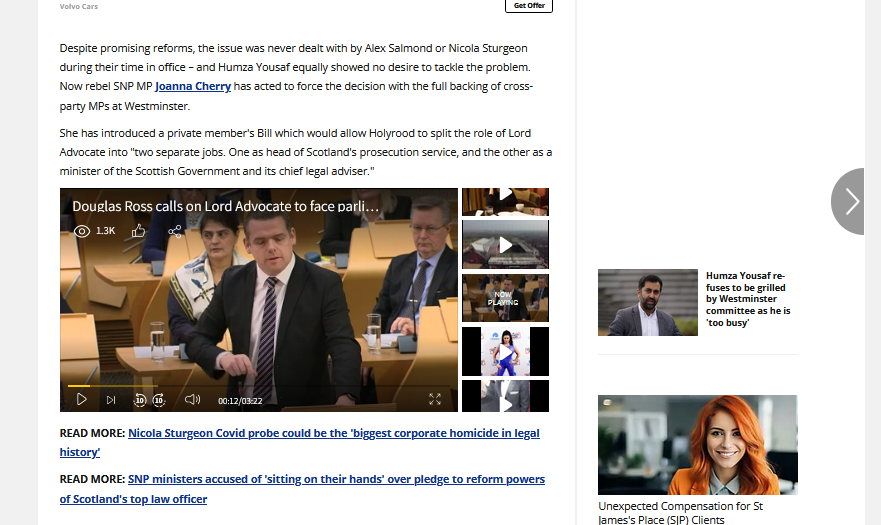Screen dimensions: 881x525
Task: Play the bottom suit playlist video
Action: pos(505,396)
